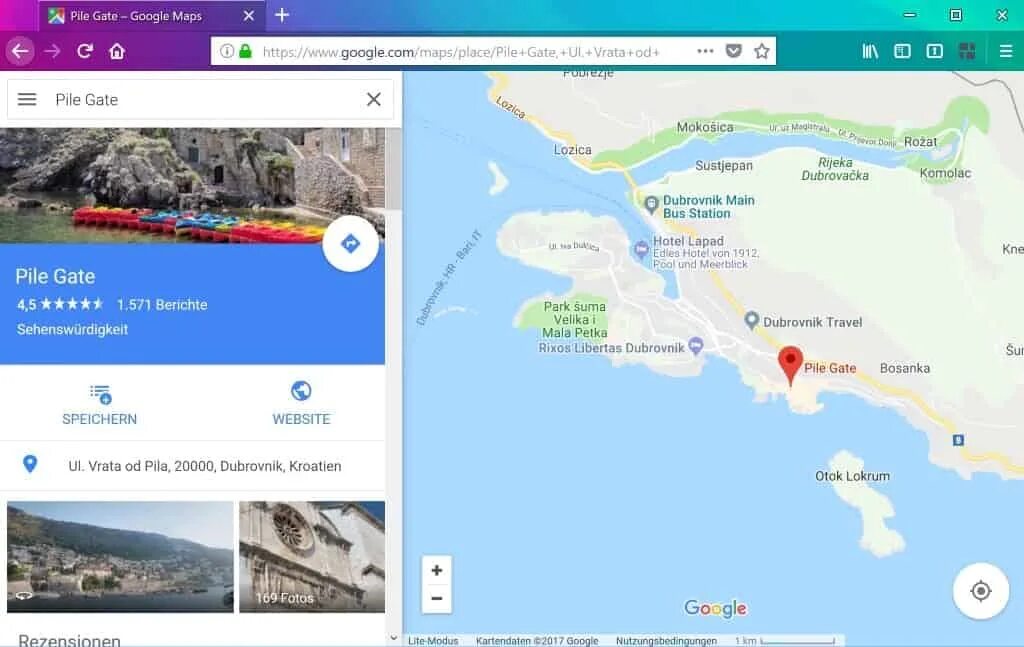Click the scrollbar down arrow of side panel
The height and width of the screenshot is (647, 1024).
tap(393, 639)
